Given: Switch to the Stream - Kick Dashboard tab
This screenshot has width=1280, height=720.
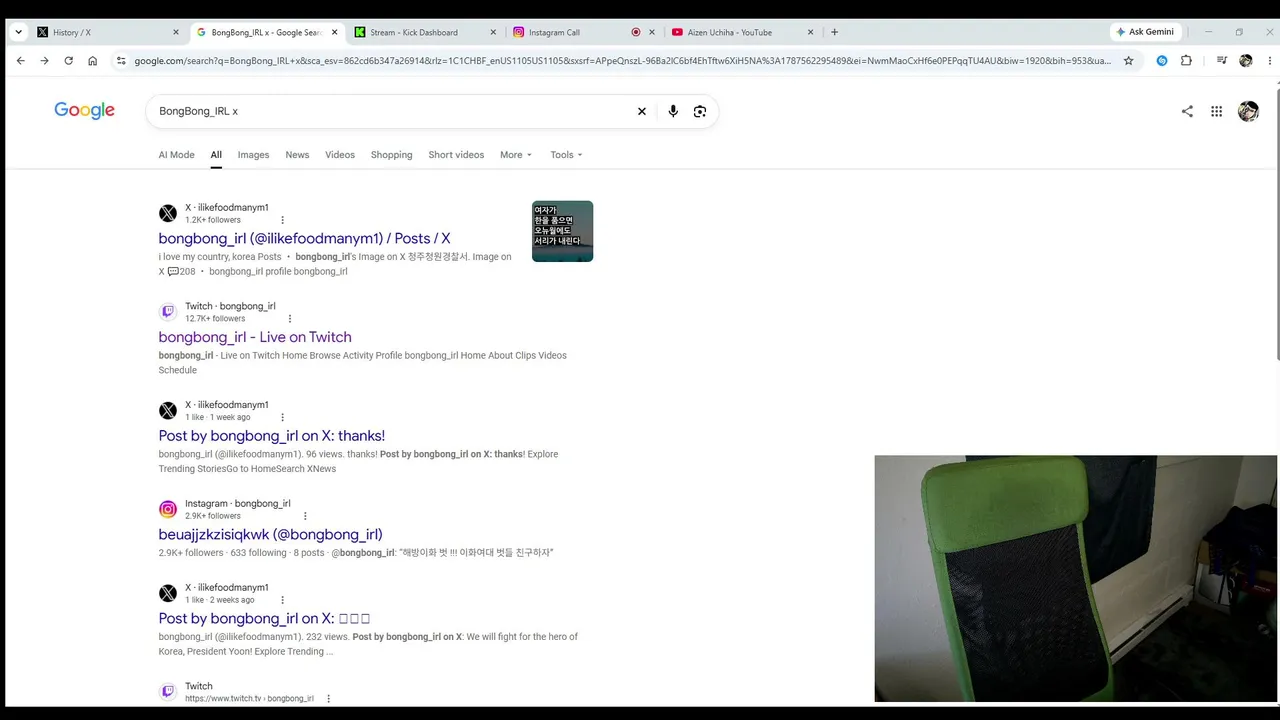Looking at the screenshot, I should pos(425,32).
